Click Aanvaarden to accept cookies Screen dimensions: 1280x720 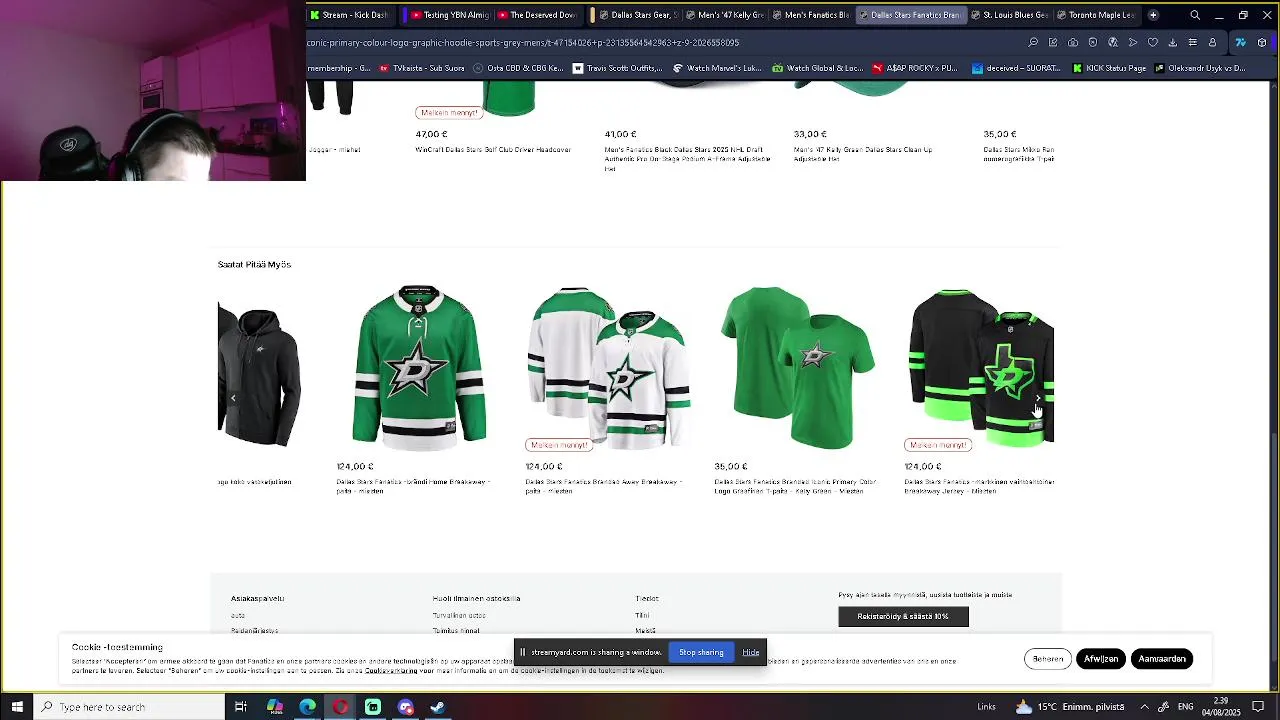(1162, 659)
